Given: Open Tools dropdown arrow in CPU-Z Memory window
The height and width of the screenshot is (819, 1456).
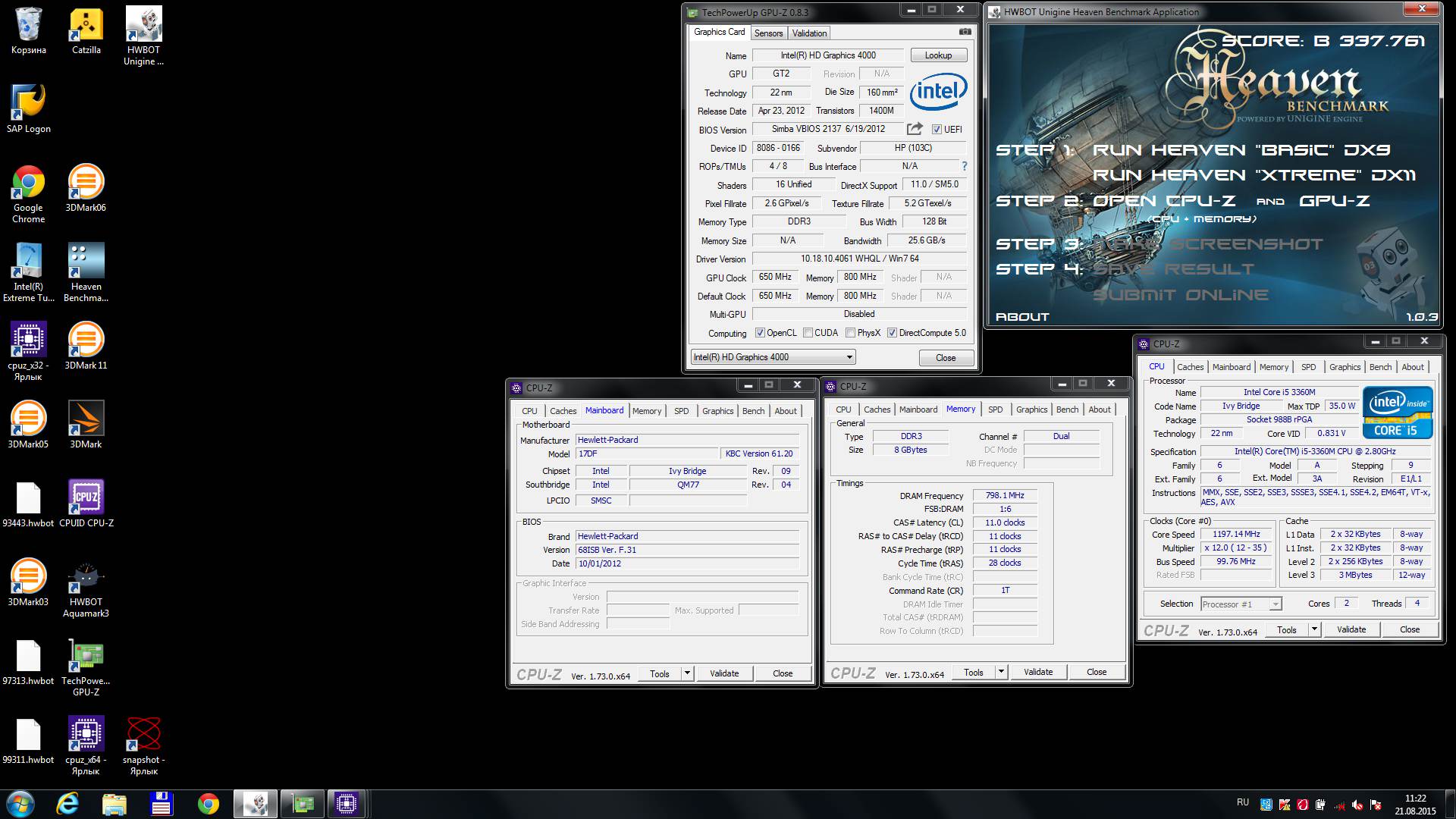Looking at the screenshot, I should [x=1001, y=672].
